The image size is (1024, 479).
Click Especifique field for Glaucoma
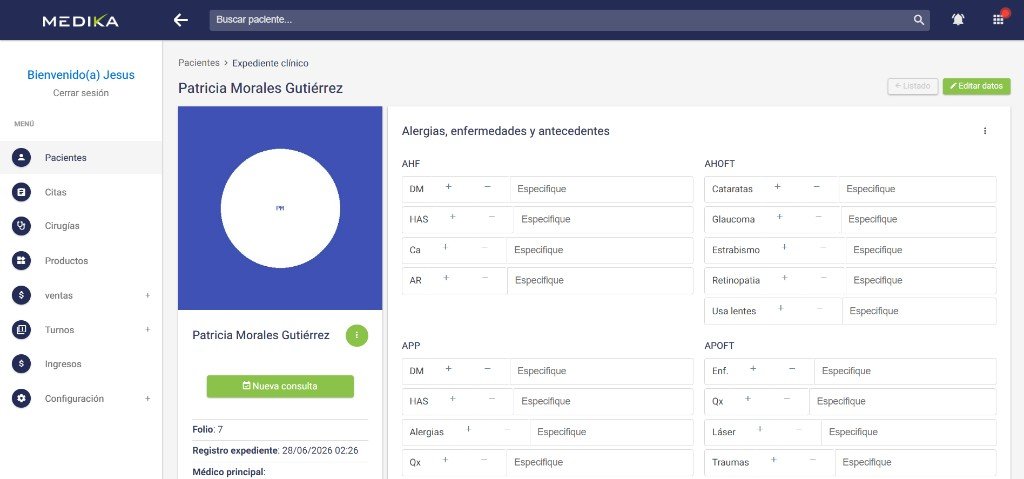[919, 220]
